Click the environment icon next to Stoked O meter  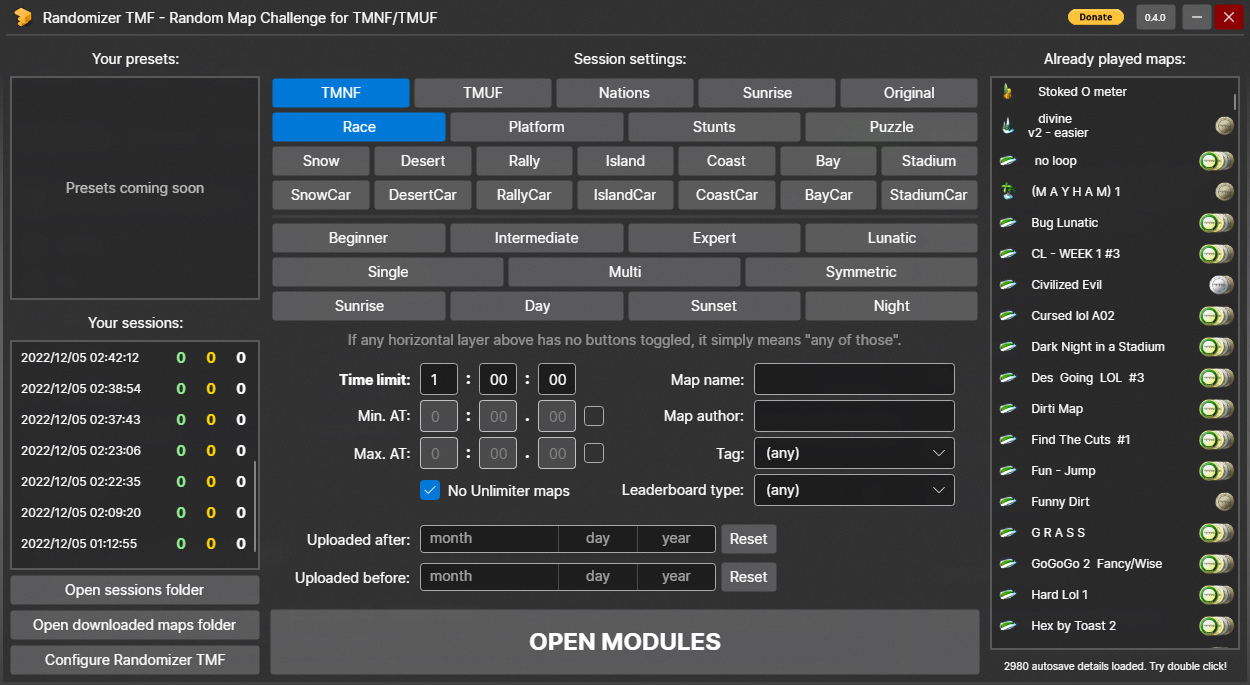coord(1008,92)
